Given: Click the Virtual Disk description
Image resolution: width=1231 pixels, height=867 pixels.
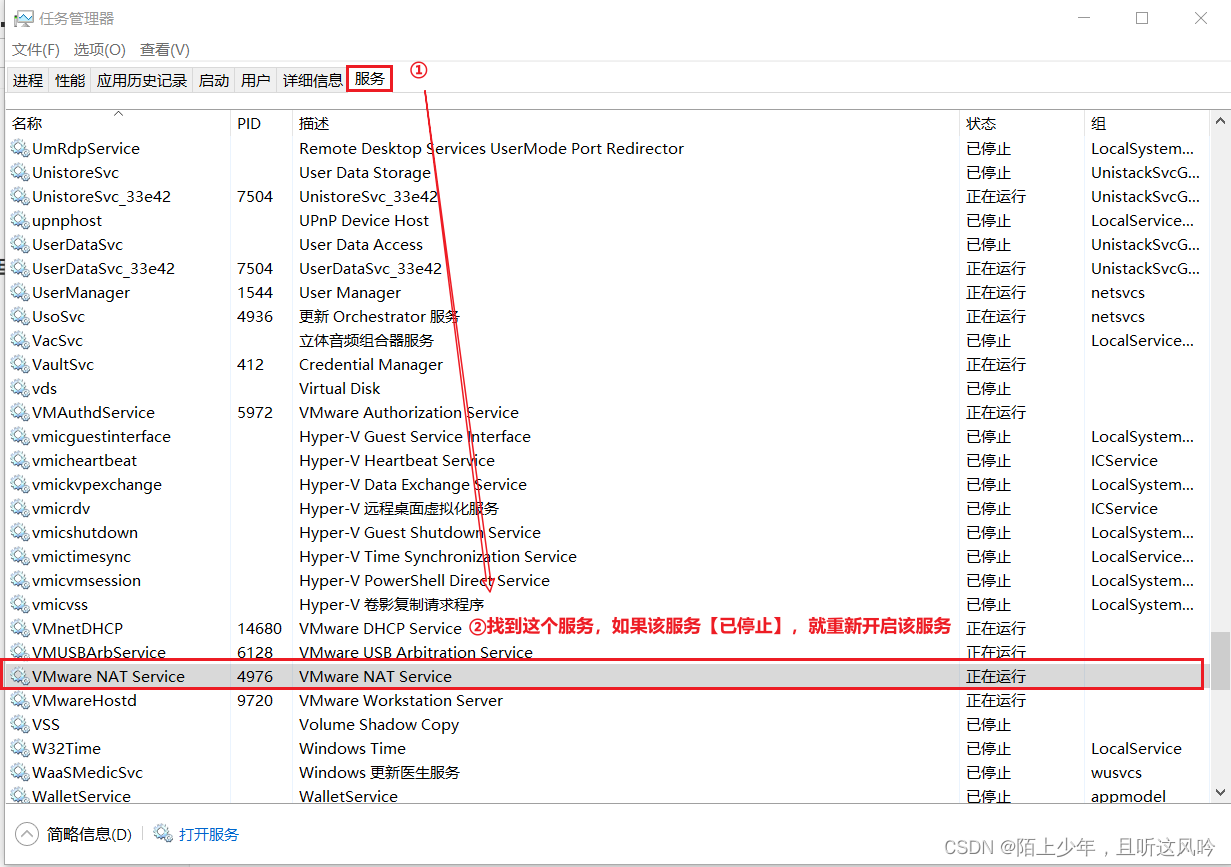Looking at the screenshot, I should 340,388.
